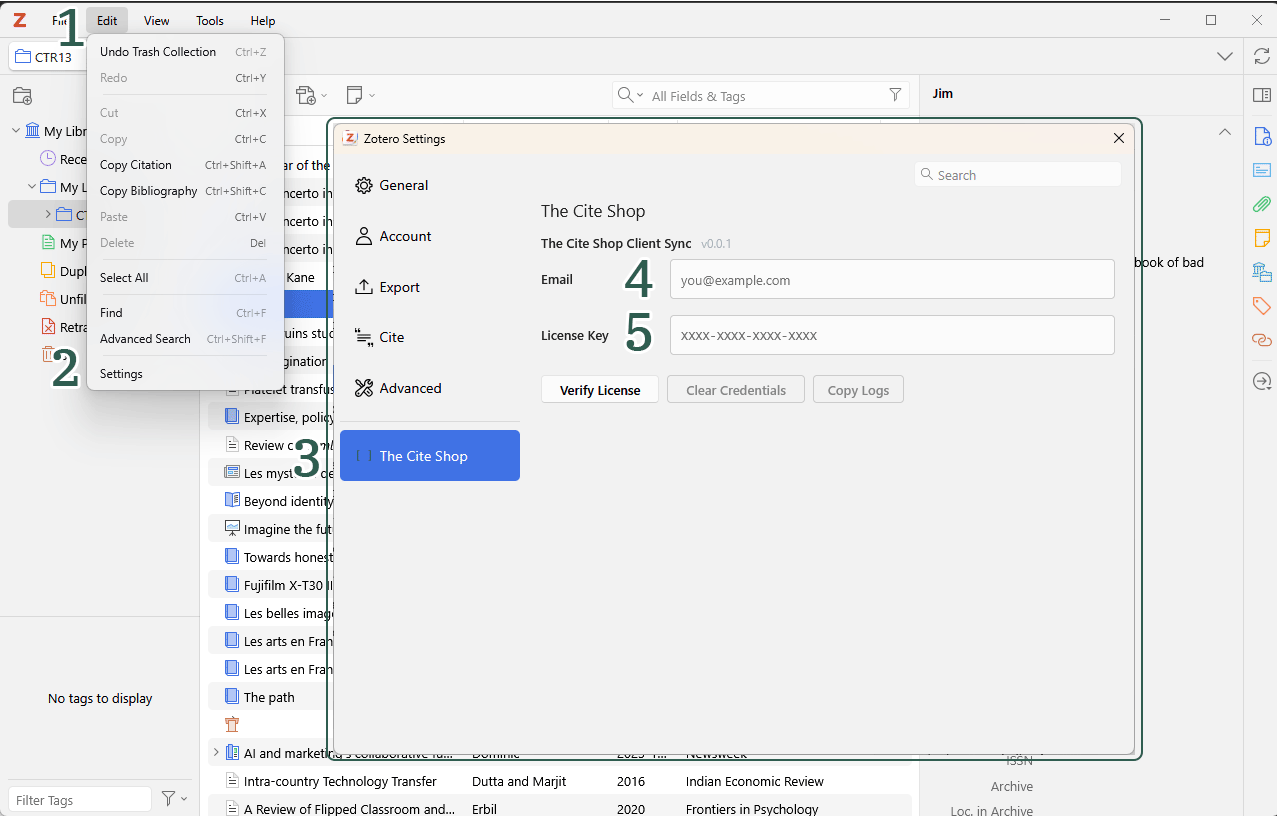Collapse the My L subcollection folder chevron

click(x=32, y=187)
